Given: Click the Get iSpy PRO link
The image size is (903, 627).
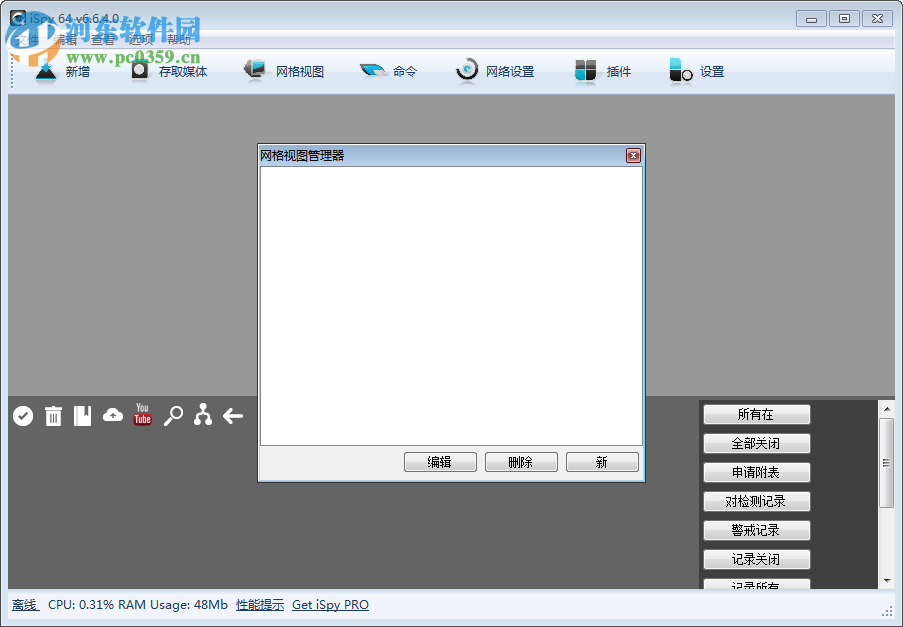Looking at the screenshot, I should click(330, 604).
